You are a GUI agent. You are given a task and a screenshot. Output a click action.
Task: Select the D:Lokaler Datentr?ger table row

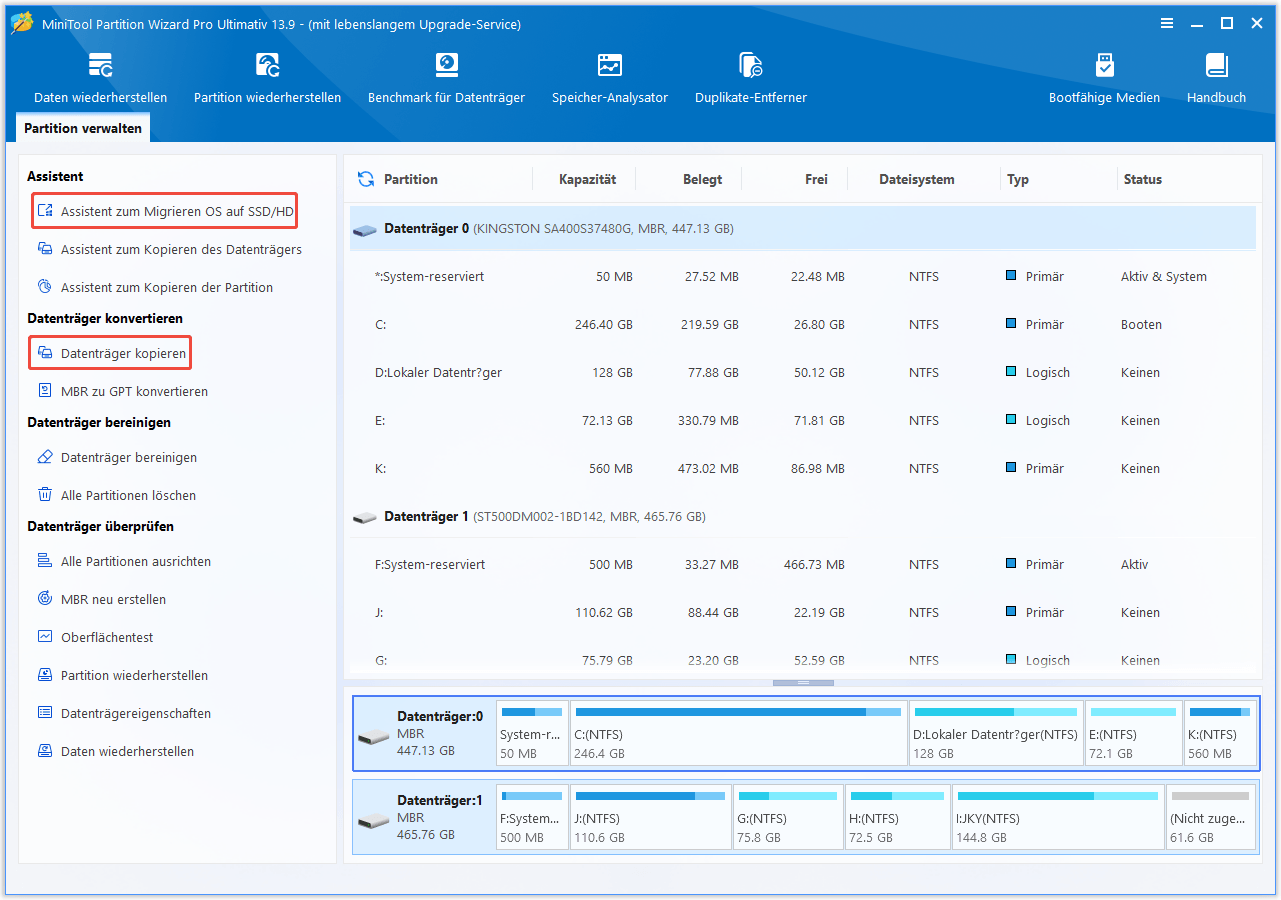[x=803, y=372]
